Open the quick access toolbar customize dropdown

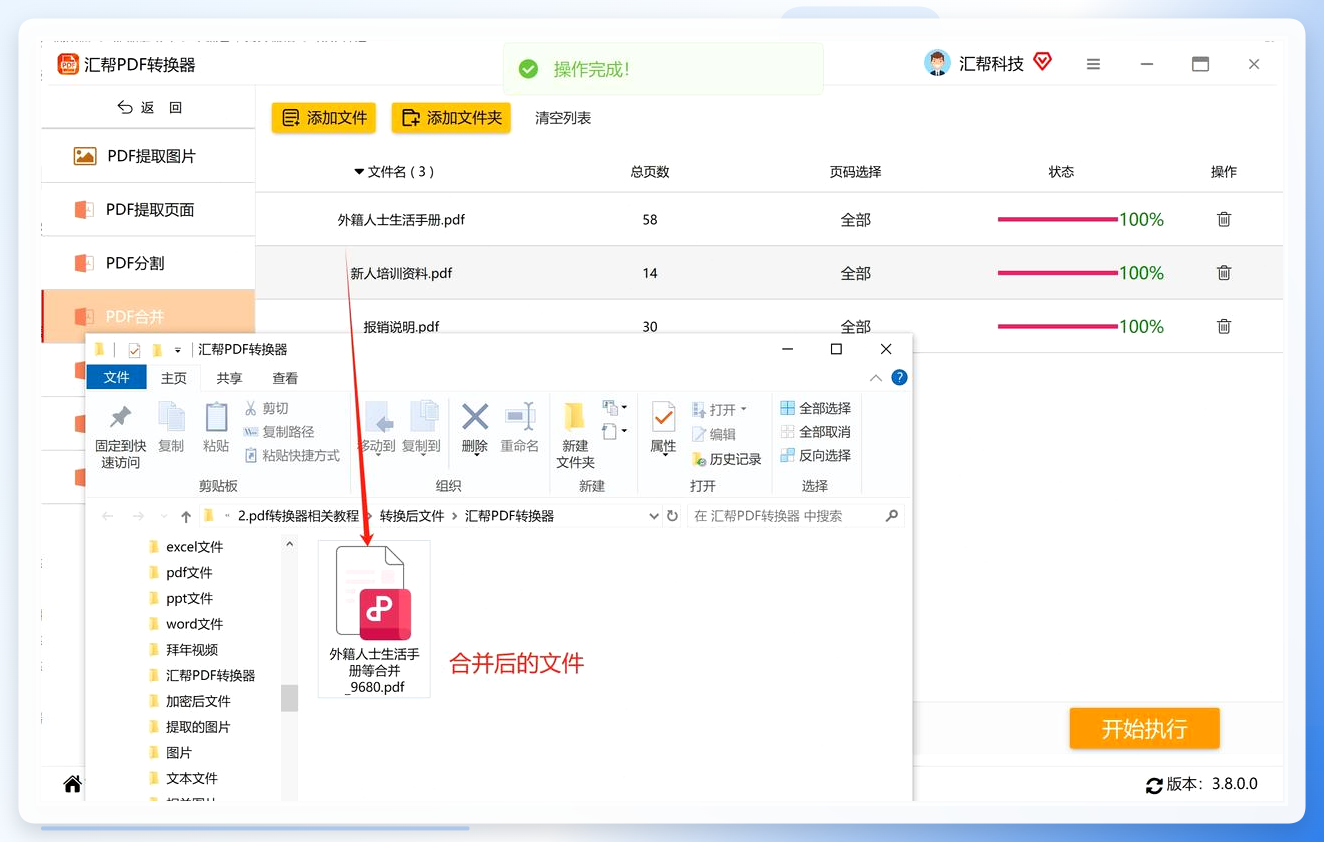pos(178,350)
